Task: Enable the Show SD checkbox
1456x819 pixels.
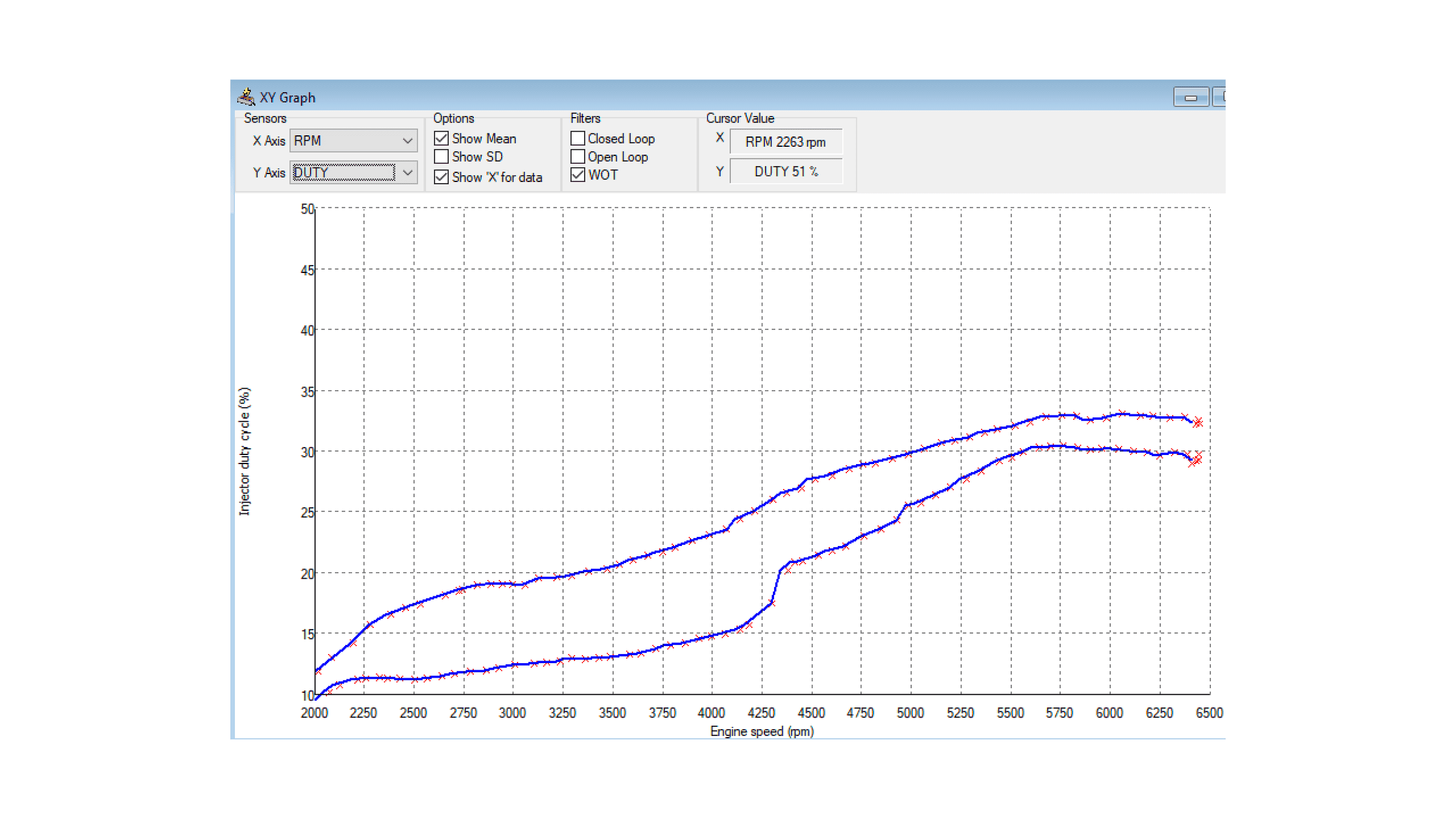Action: (x=441, y=157)
